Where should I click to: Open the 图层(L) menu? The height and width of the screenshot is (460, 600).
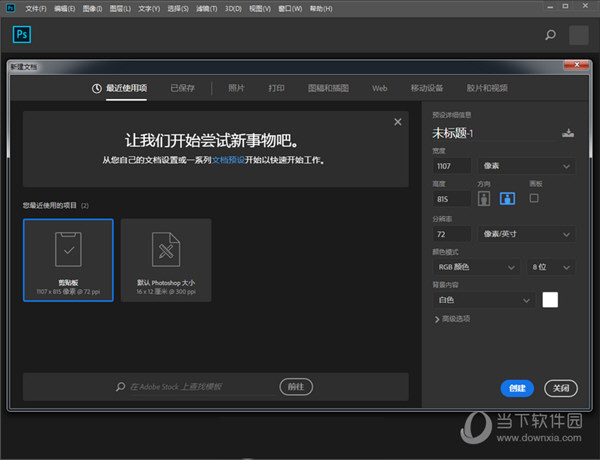[120, 8]
